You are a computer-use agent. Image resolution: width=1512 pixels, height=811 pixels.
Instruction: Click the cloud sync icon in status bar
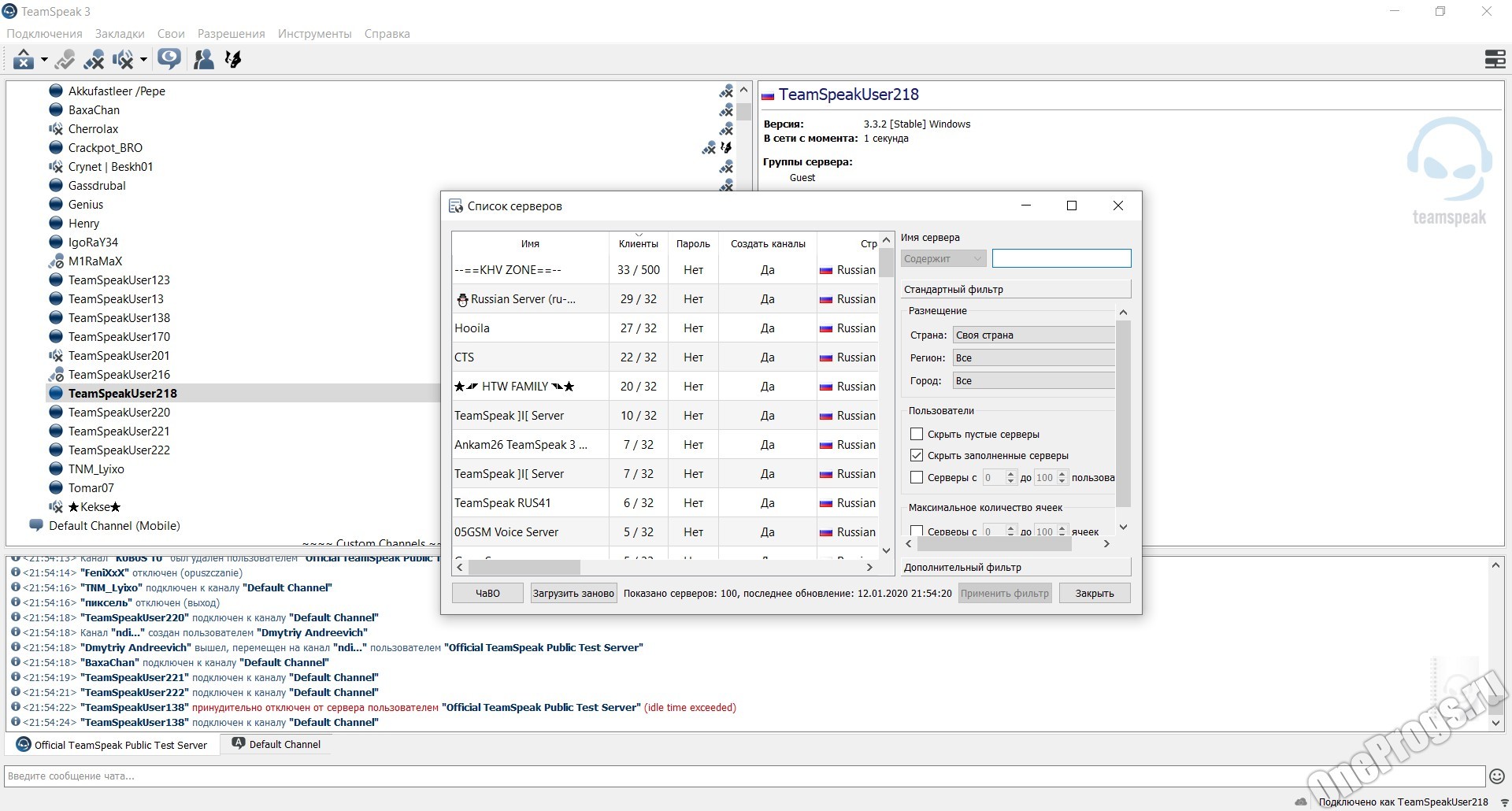click(x=1301, y=802)
